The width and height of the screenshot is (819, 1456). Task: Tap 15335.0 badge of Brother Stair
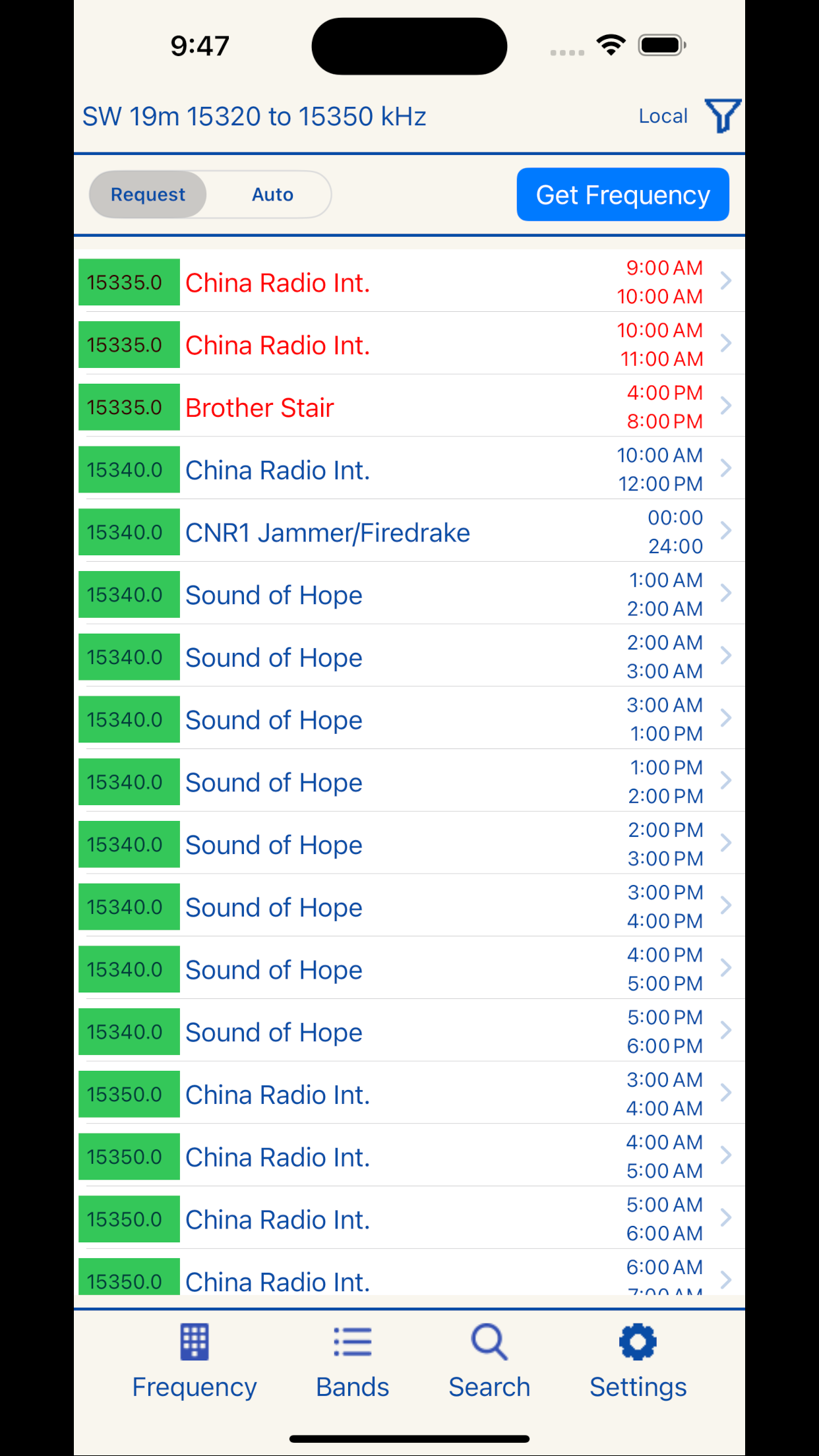tap(129, 407)
